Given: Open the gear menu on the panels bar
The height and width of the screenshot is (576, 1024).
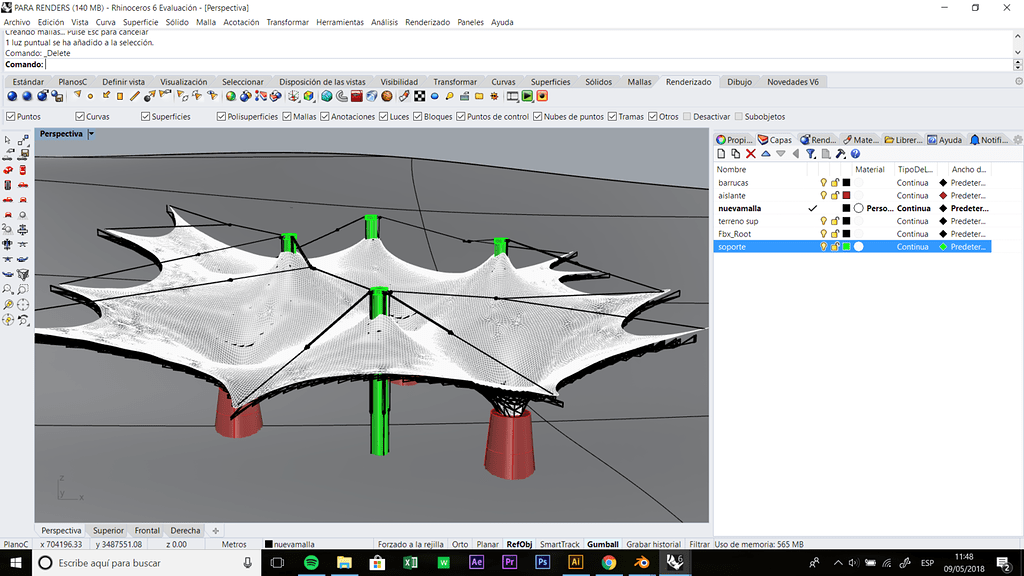Looking at the screenshot, I should point(1017,139).
